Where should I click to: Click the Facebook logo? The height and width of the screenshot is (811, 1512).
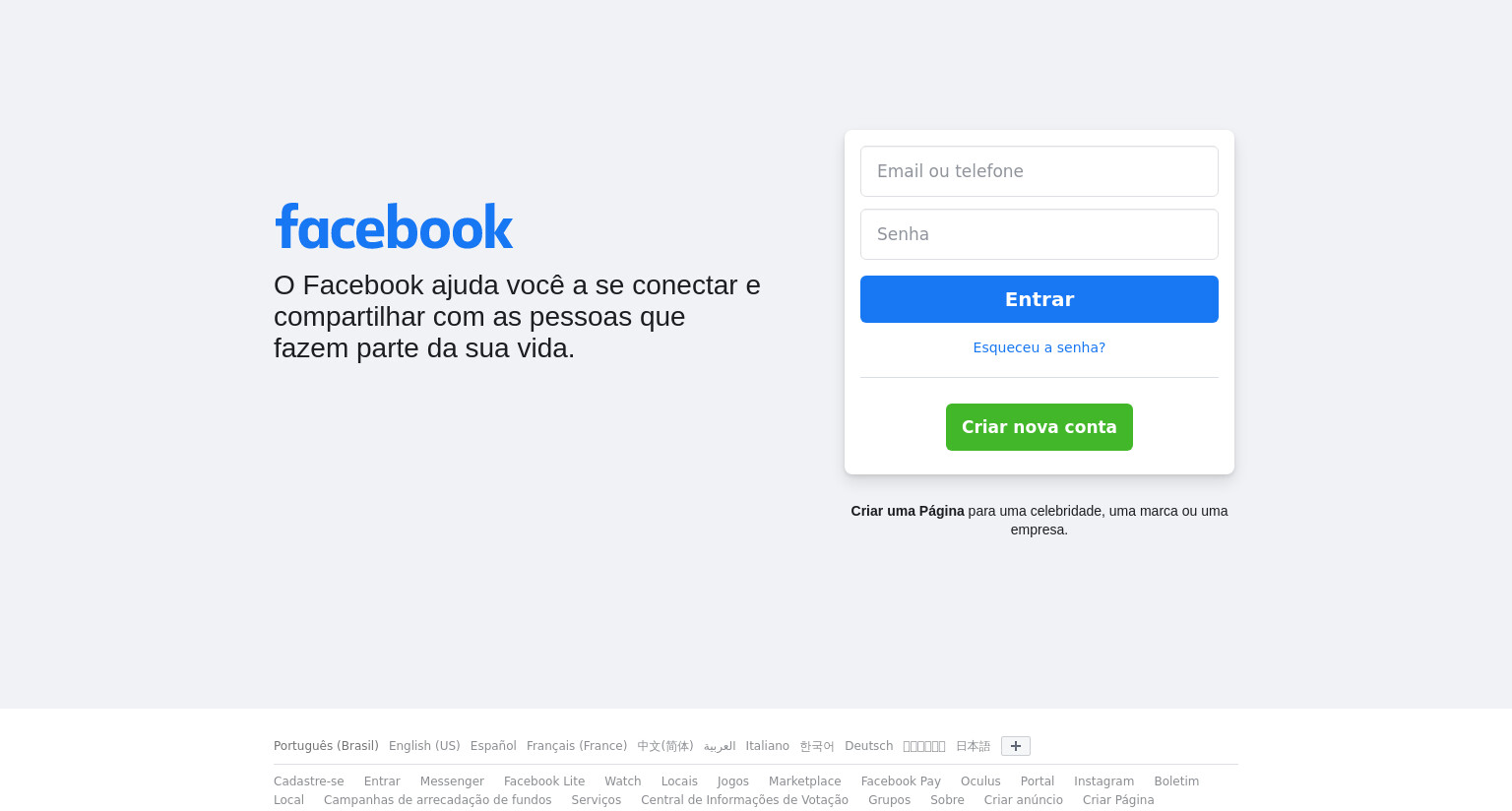tap(394, 227)
